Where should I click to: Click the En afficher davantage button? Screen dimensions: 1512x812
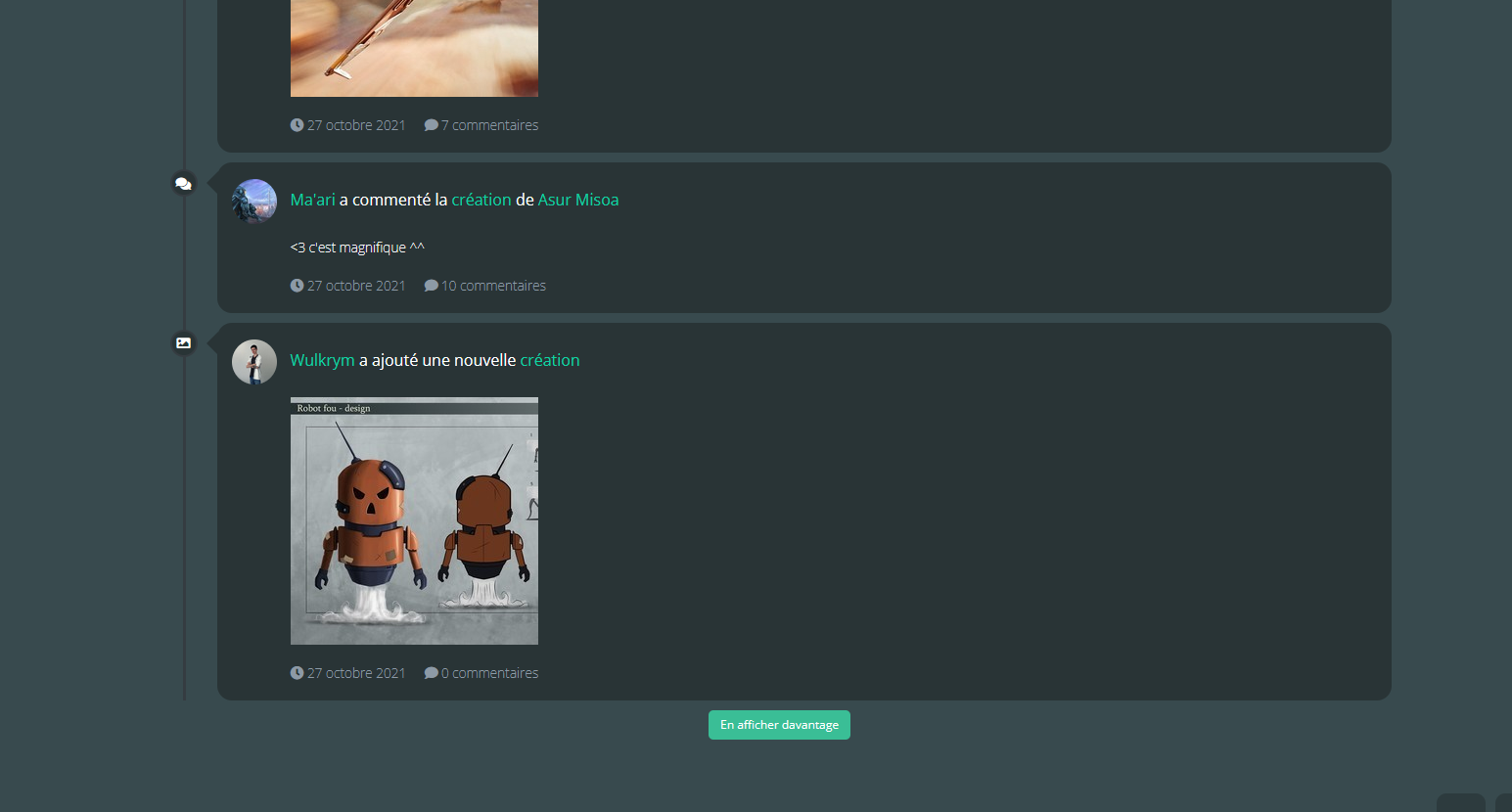(779, 724)
